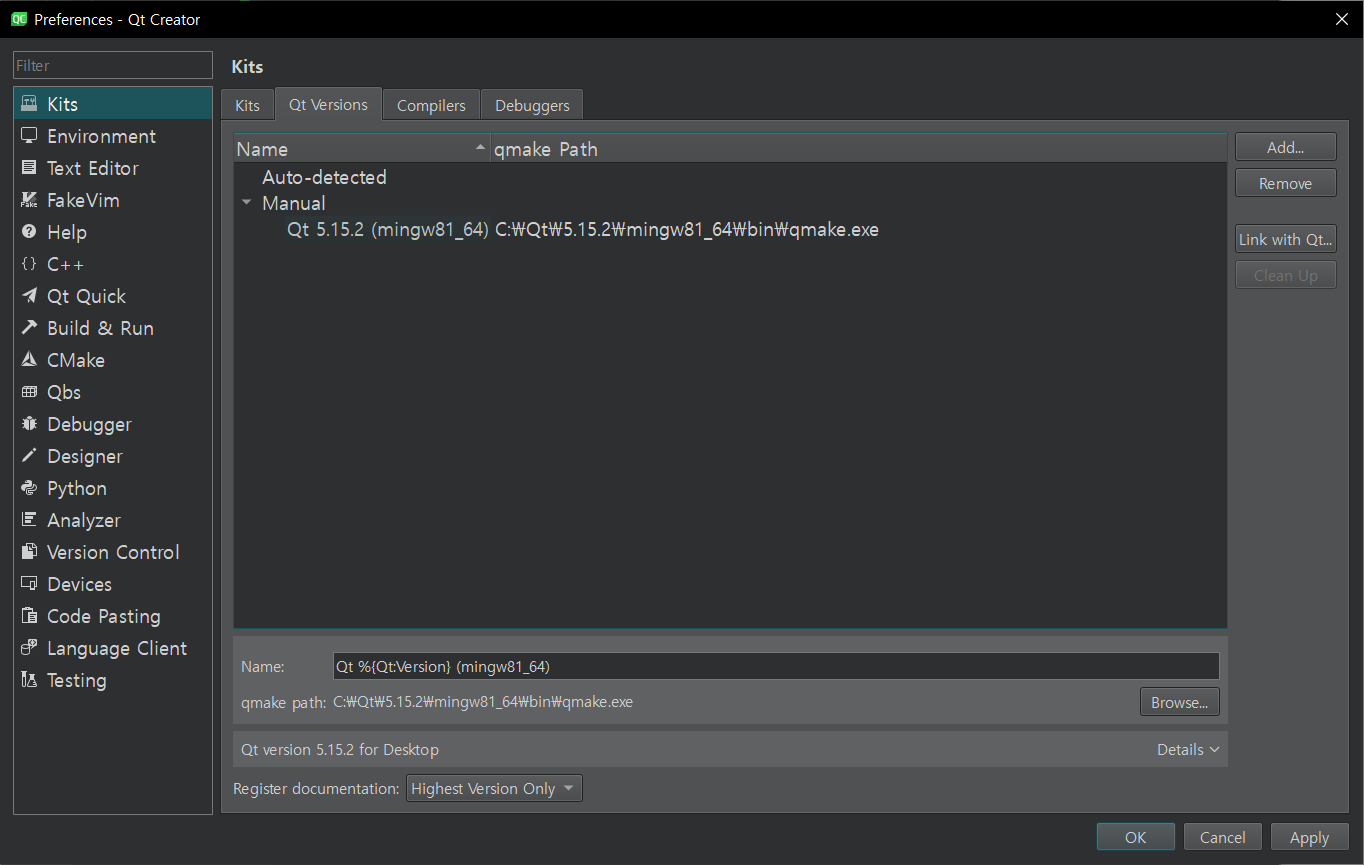The height and width of the screenshot is (865, 1364).
Task: Select the Kits monitor icon in sidebar
Action: pos(29,104)
